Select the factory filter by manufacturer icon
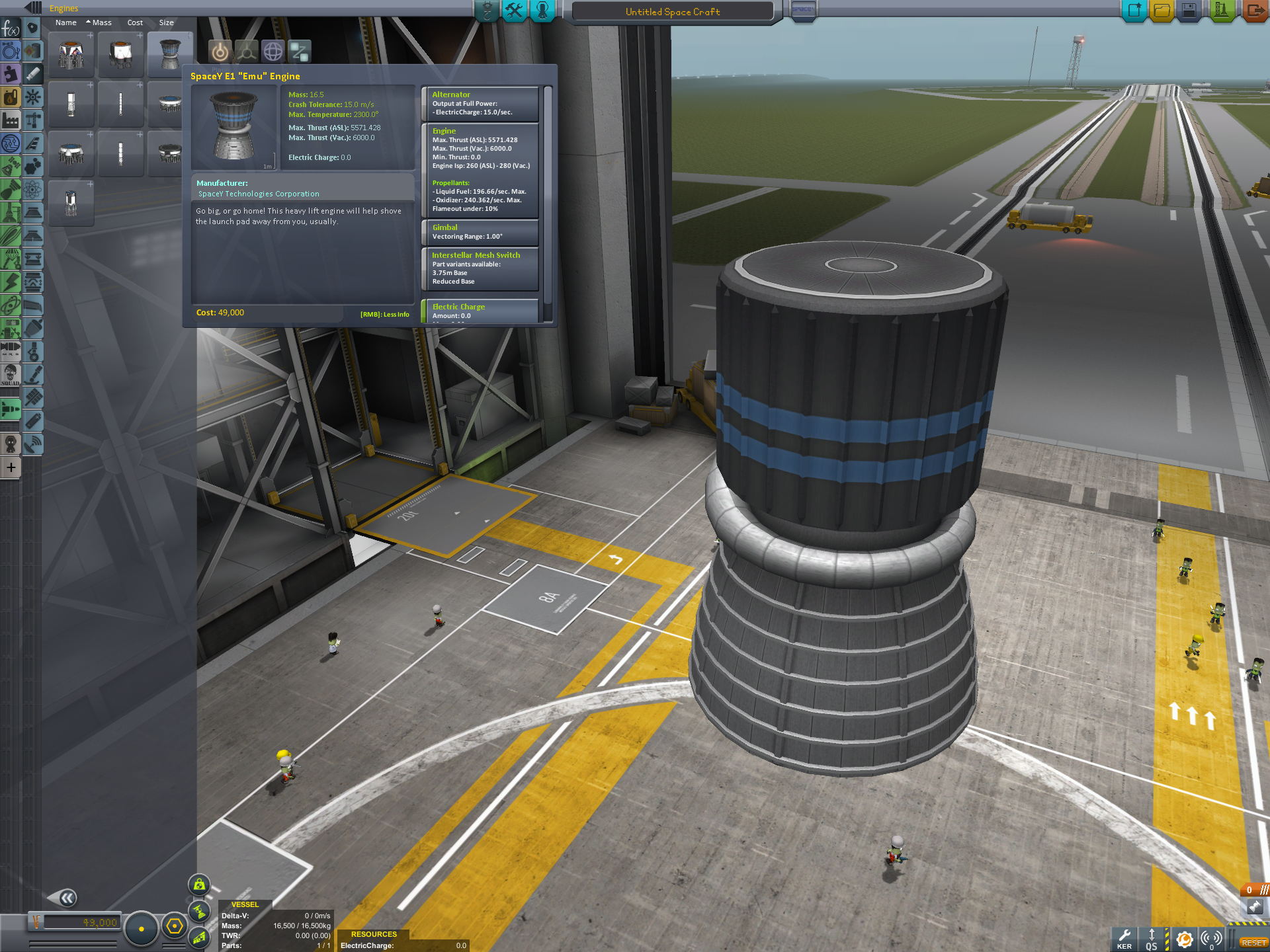Viewport: 1270px width, 952px height. pos(11,120)
